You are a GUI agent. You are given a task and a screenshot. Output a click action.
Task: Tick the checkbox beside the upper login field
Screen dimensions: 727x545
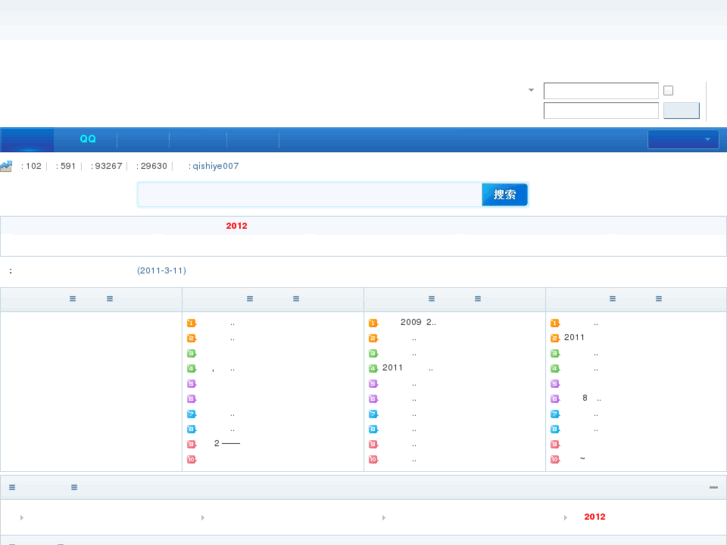tap(668, 91)
